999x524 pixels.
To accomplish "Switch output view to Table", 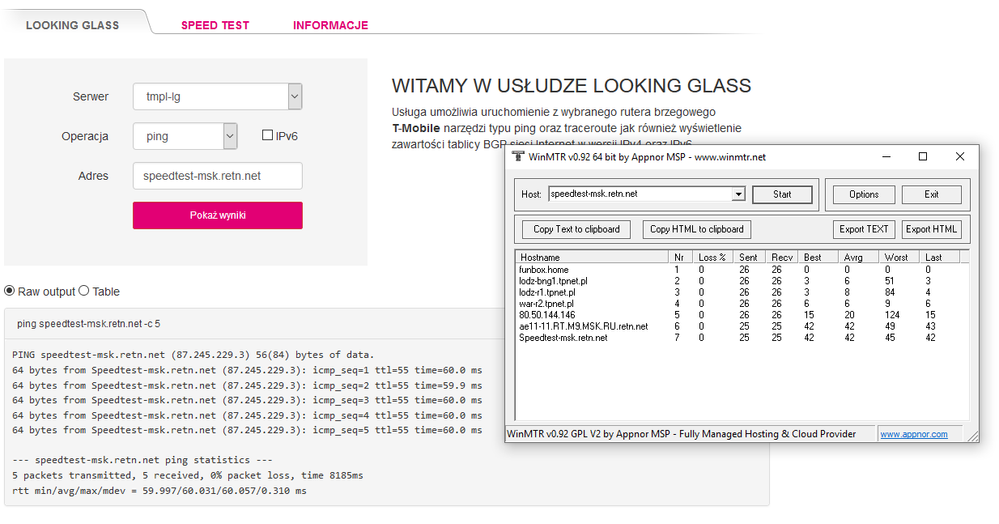I will pyautogui.click(x=84, y=292).
